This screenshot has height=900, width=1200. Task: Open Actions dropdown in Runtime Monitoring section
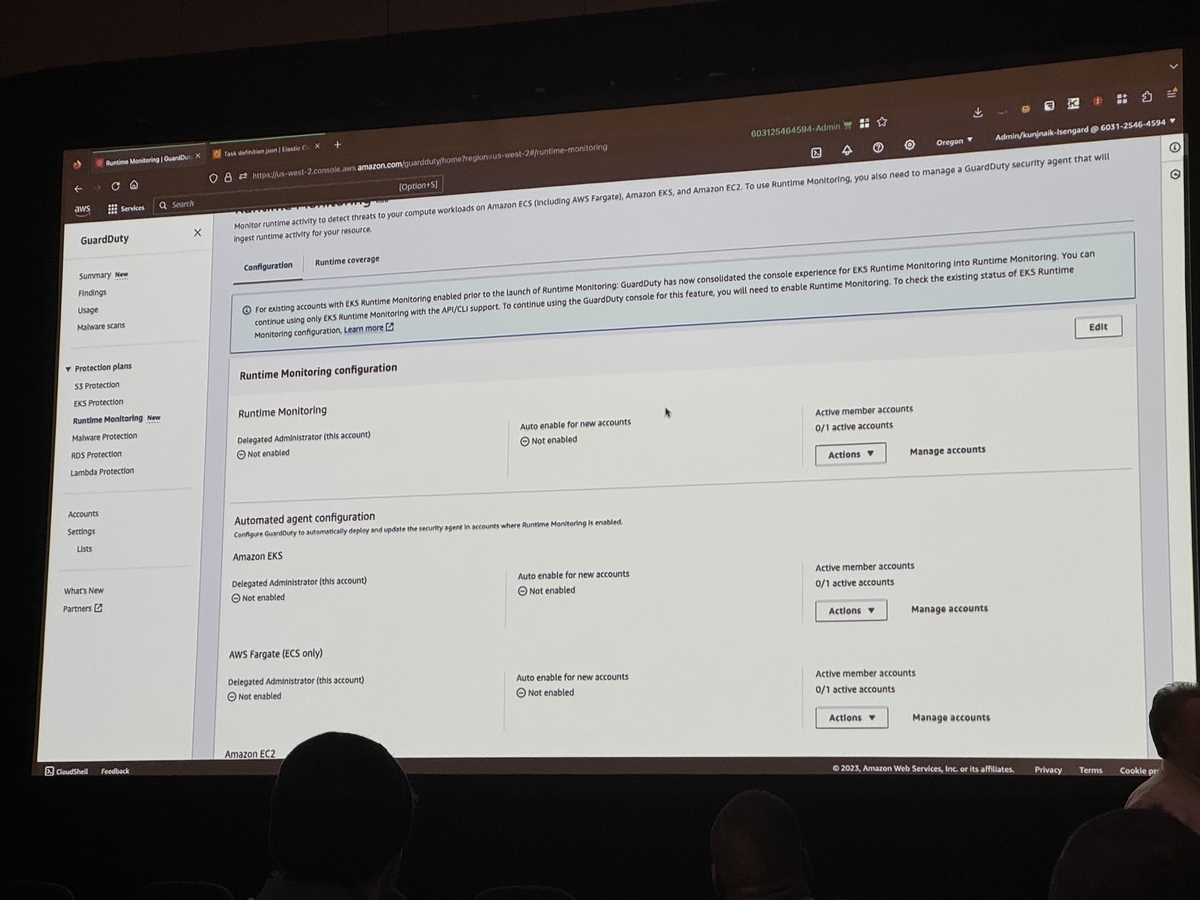(x=850, y=454)
